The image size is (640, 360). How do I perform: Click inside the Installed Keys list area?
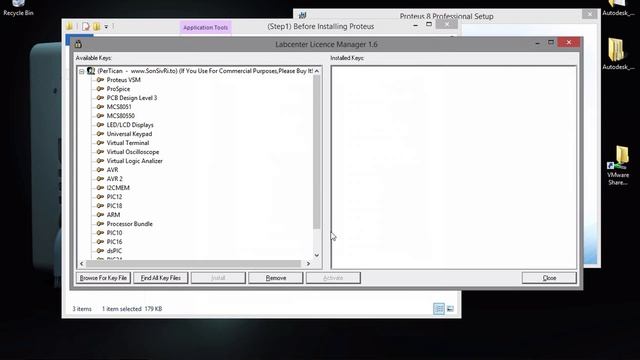coord(453,167)
